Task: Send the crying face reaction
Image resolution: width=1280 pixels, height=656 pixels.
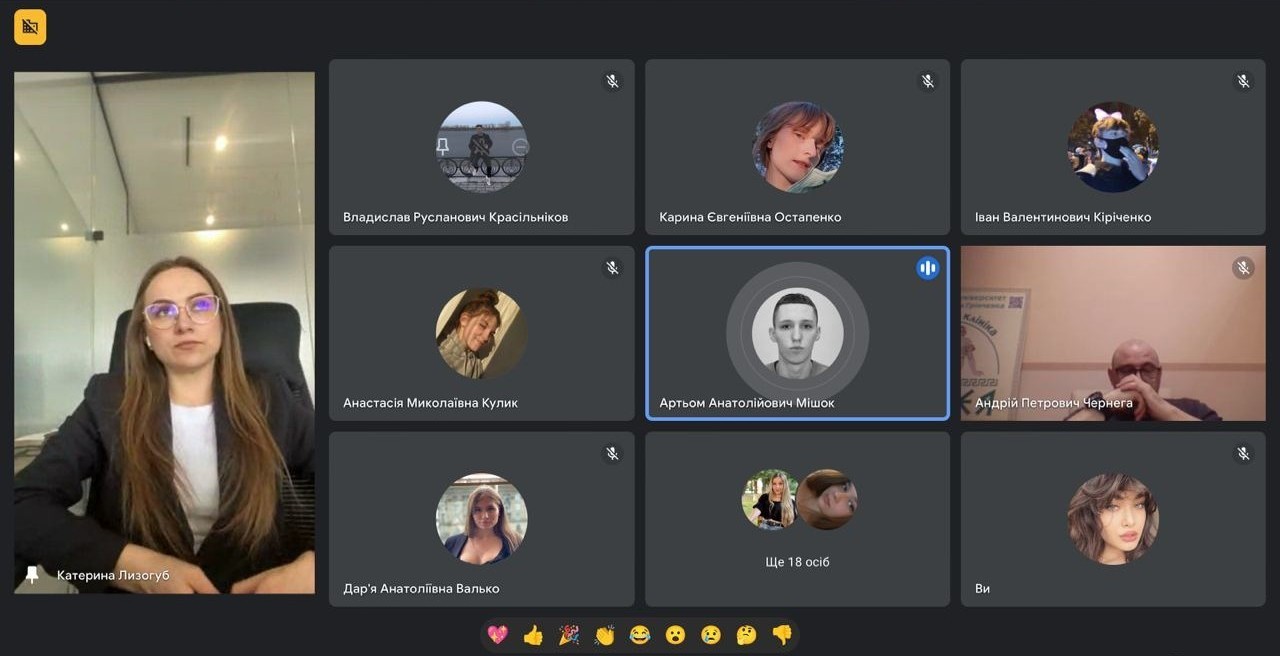Action: [711, 634]
